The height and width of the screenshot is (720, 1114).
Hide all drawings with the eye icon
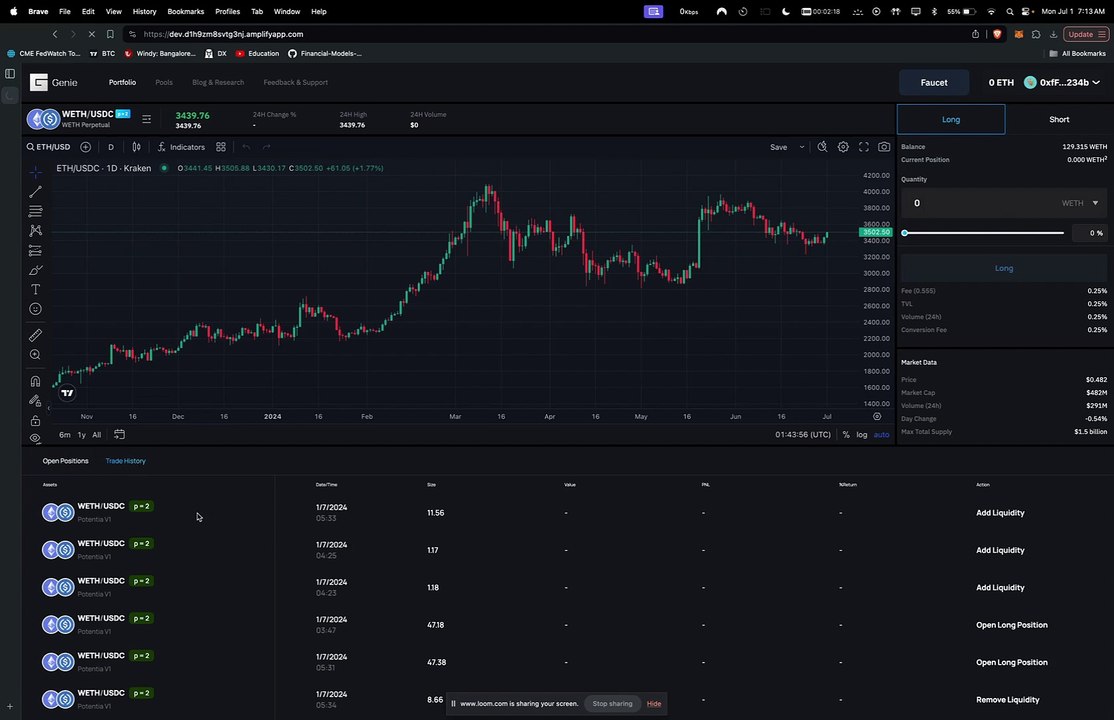point(35,439)
